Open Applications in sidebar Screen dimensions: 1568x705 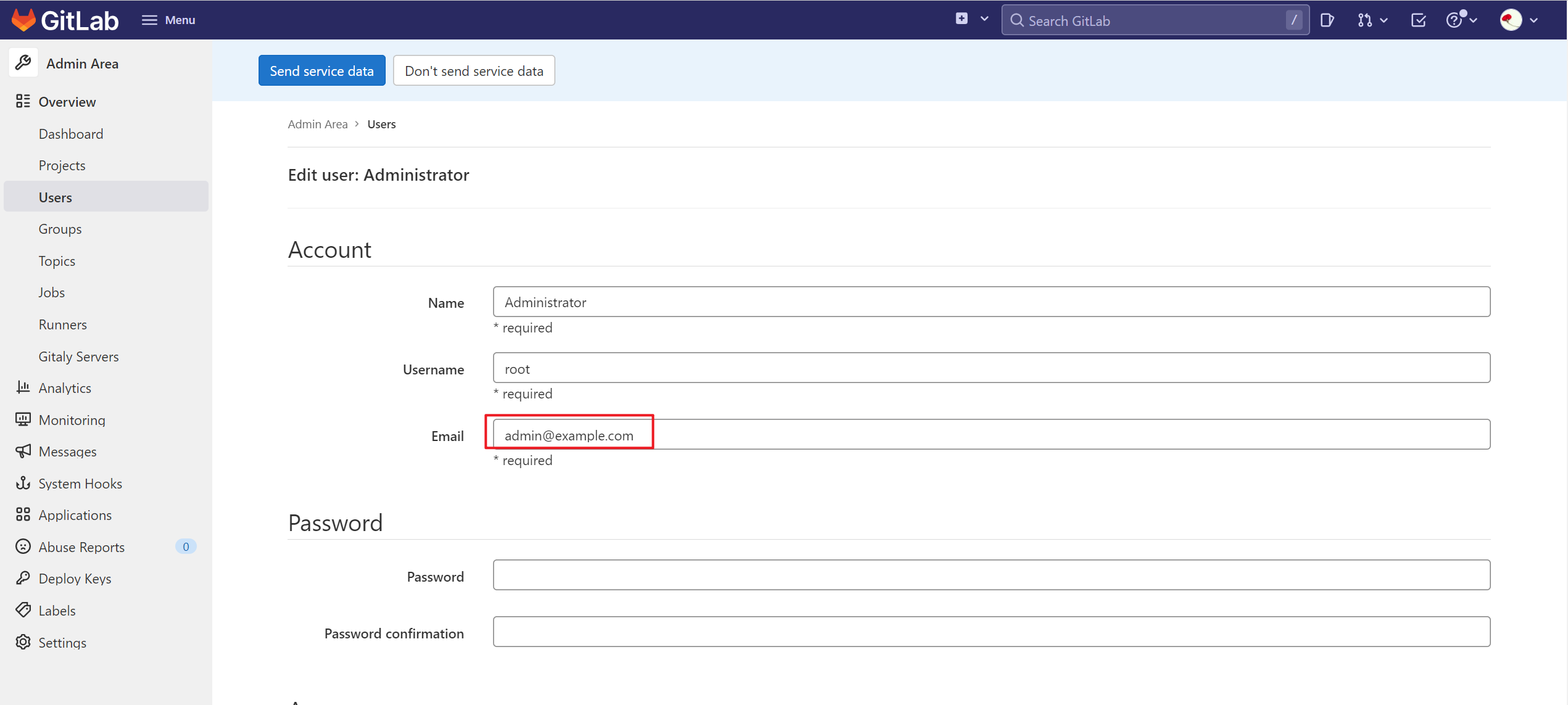tap(75, 515)
